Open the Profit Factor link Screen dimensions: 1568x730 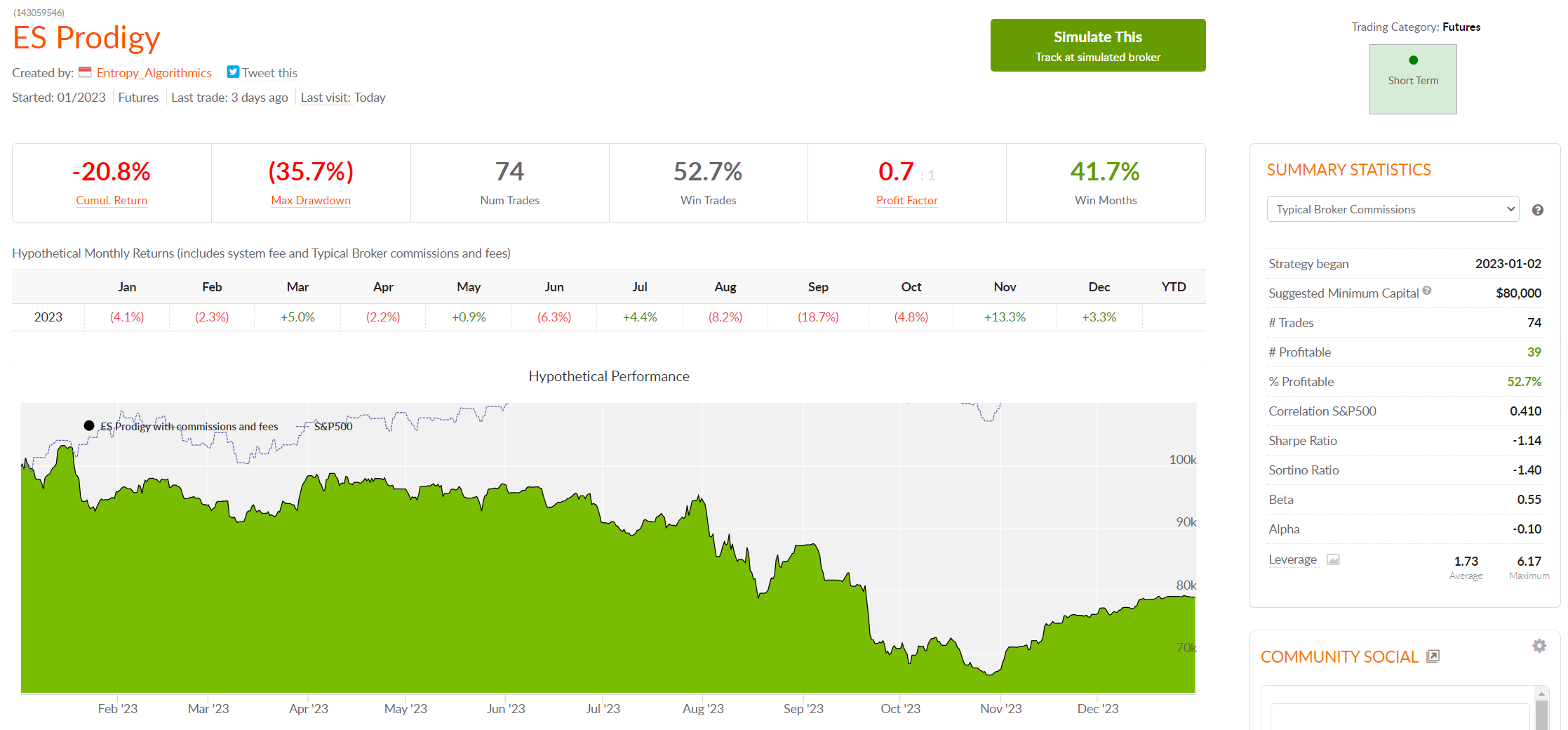pyautogui.click(x=906, y=201)
